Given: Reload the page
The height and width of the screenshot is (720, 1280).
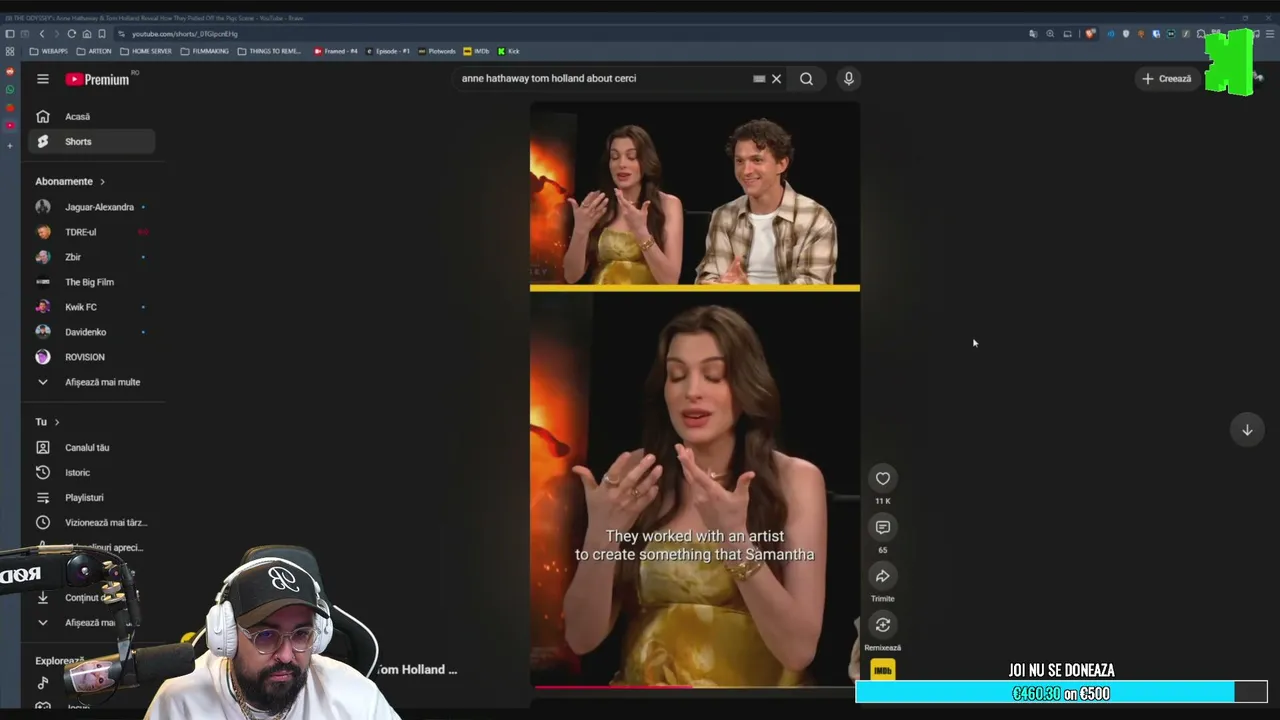Looking at the screenshot, I should 72,34.
